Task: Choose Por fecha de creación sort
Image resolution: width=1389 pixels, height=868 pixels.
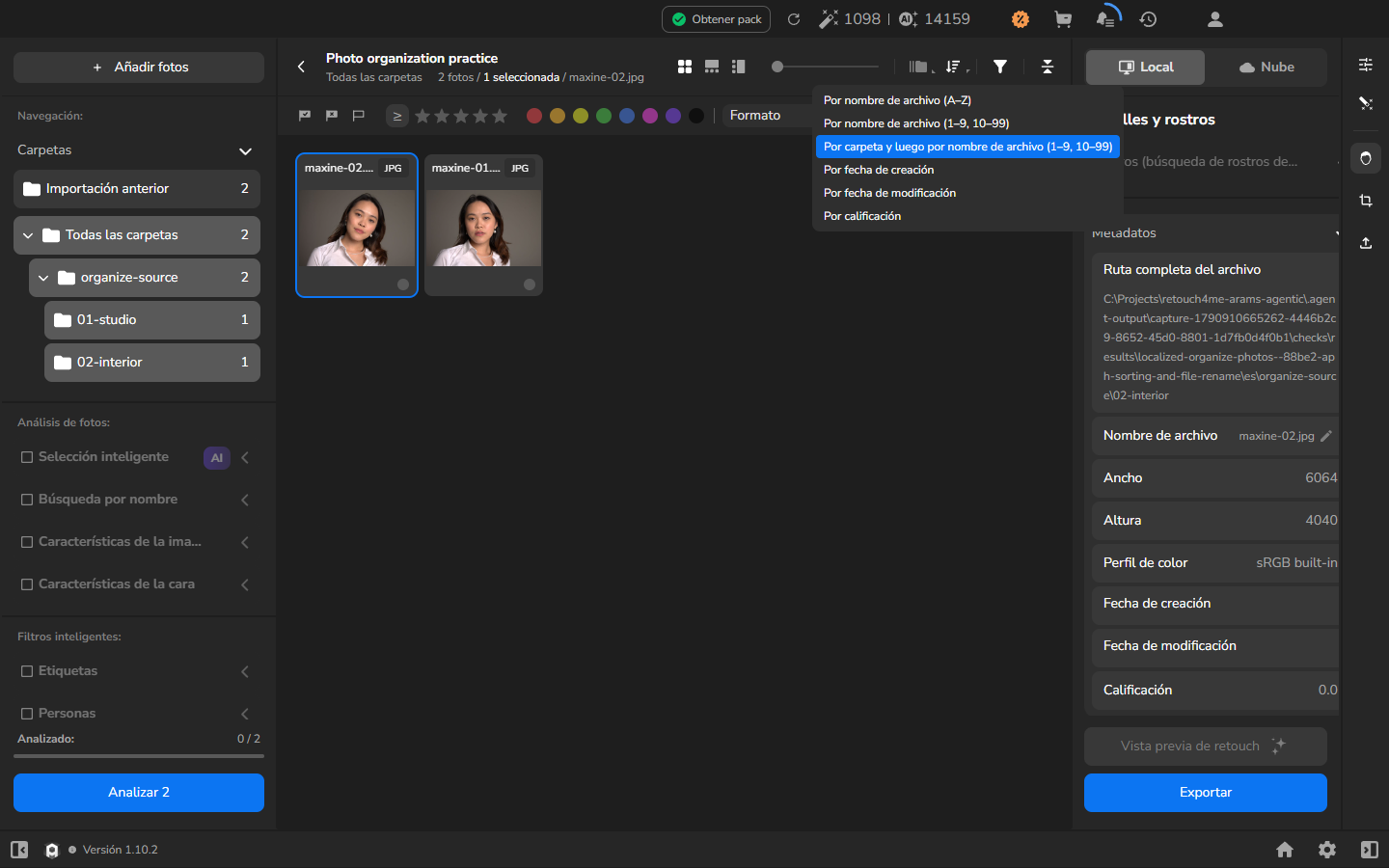Action: click(967, 170)
